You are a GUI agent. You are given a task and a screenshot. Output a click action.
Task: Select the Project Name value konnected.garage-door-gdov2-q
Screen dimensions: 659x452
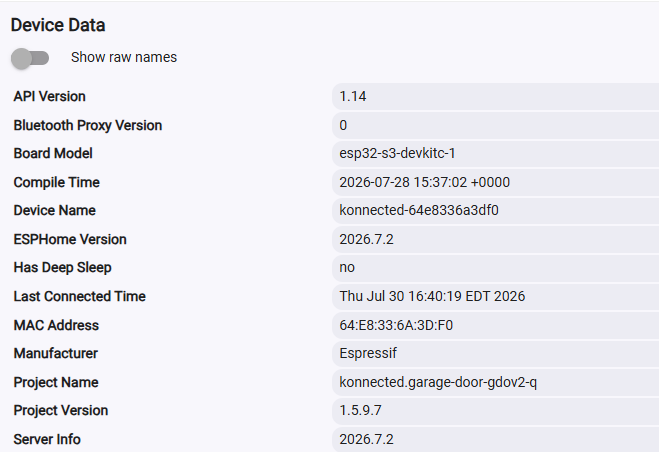438,382
